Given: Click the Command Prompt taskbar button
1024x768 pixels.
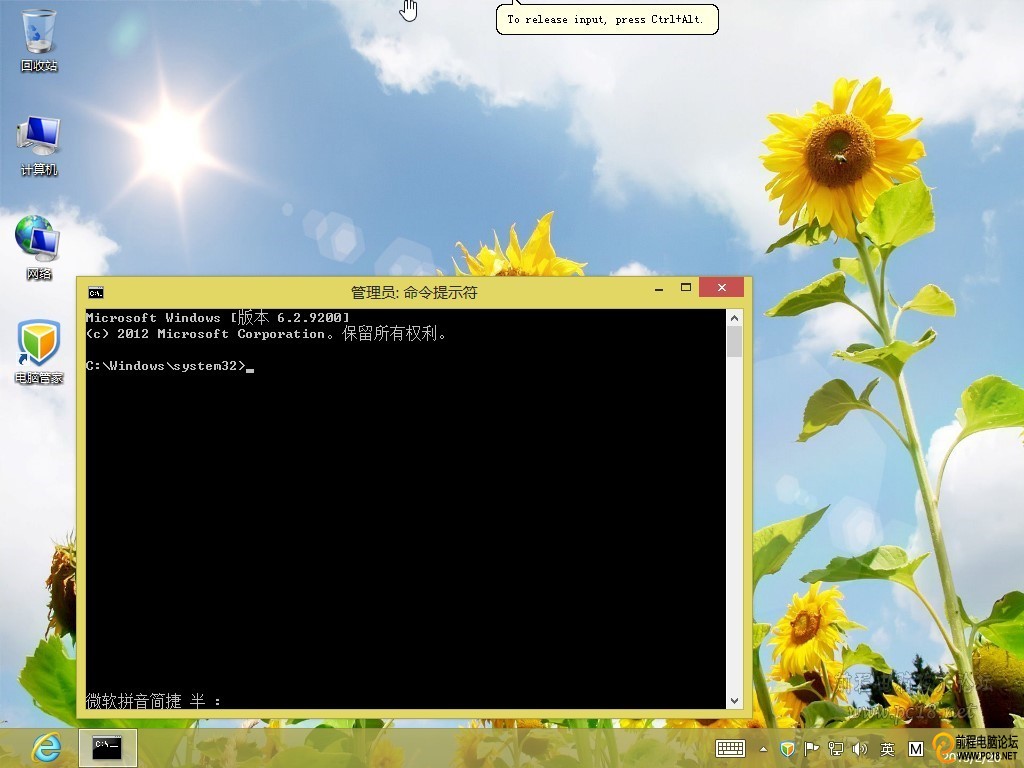Looking at the screenshot, I should 107,747.
